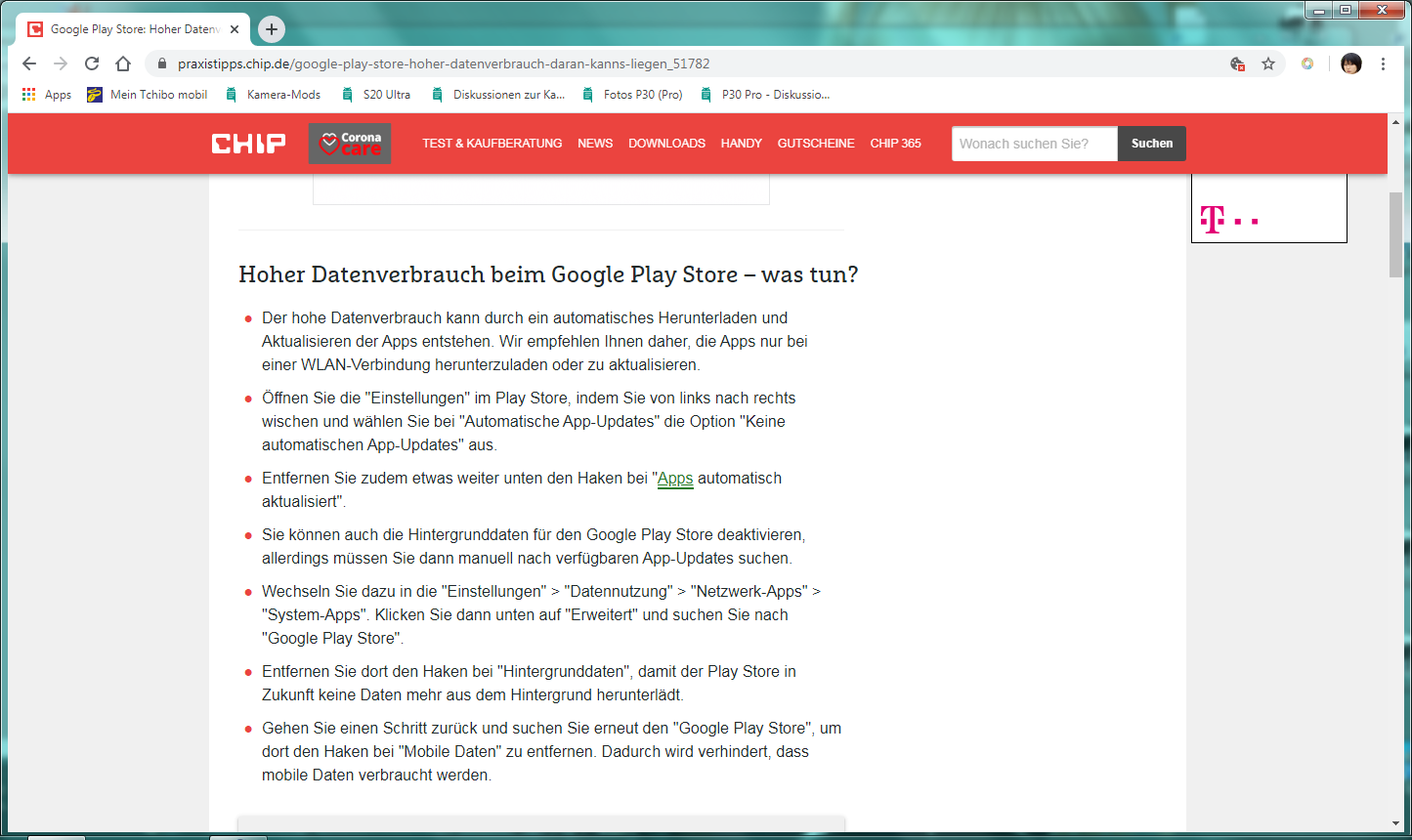Click the address bar URL
This screenshot has height=840, width=1412.
pos(444,63)
